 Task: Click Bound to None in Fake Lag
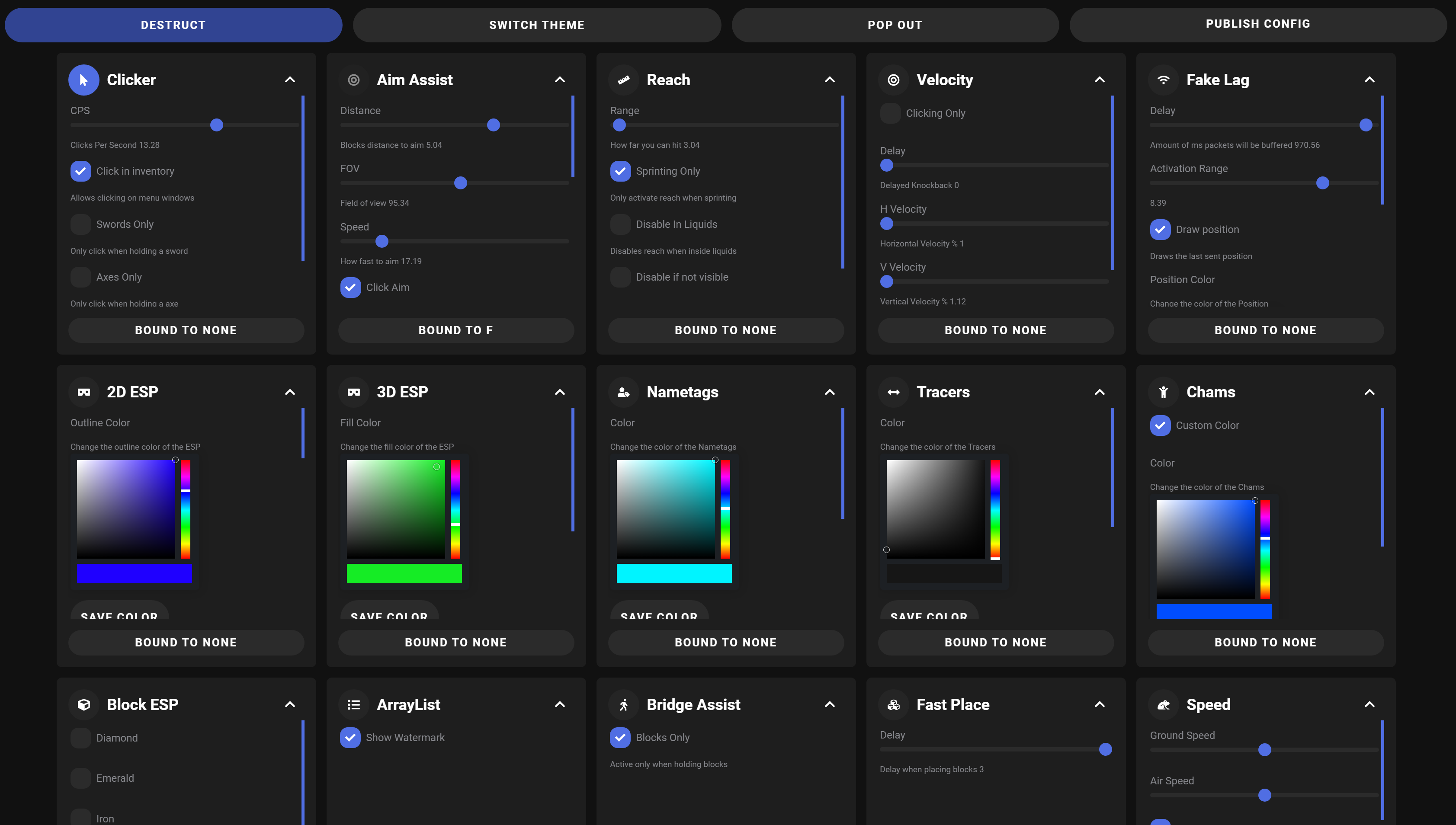point(1265,329)
